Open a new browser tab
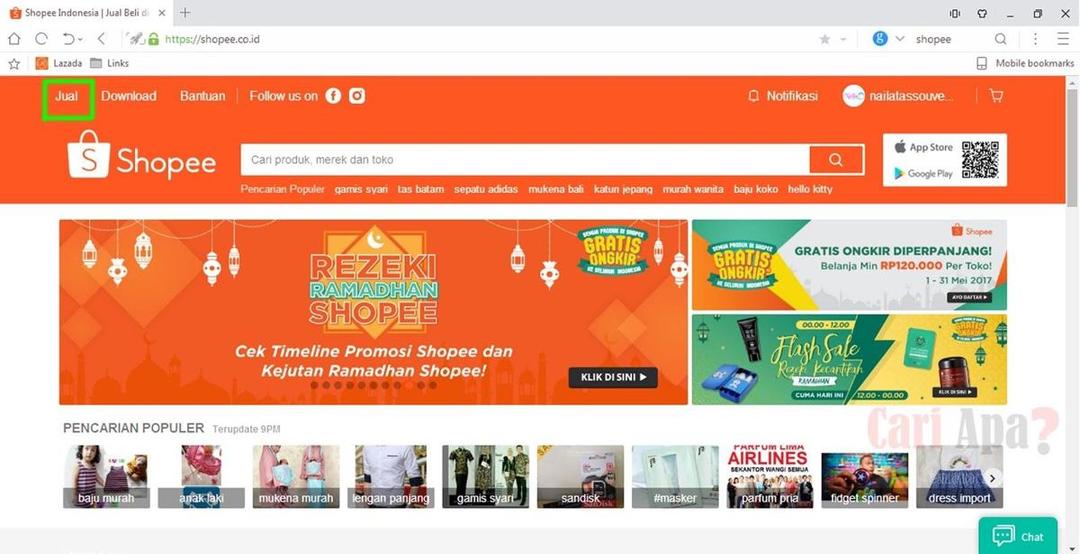The height and width of the screenshot is (554, 1080). [x=185, y=12]
